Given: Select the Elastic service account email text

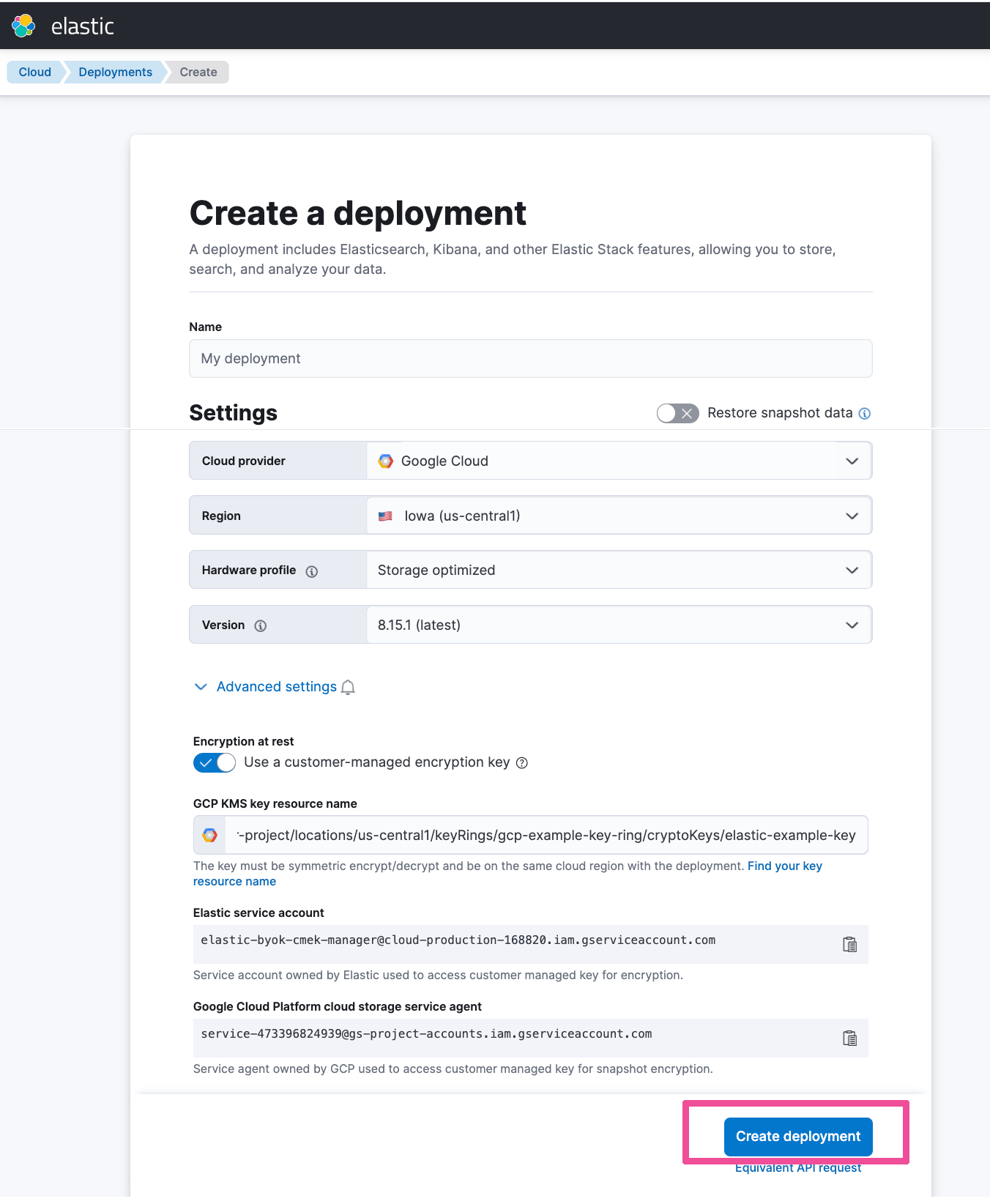Looking at the screenshot, I should coord(458,940).
